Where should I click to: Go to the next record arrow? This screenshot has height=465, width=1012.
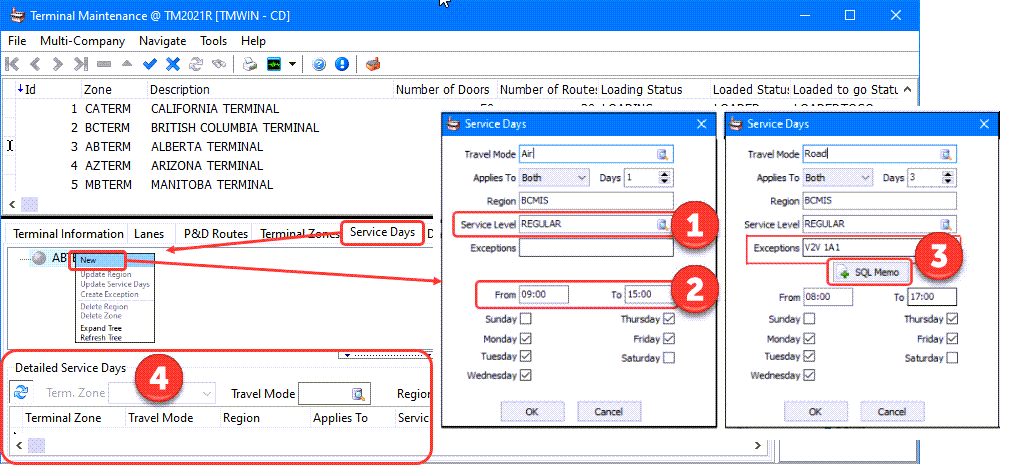click(x=57, y=64)
